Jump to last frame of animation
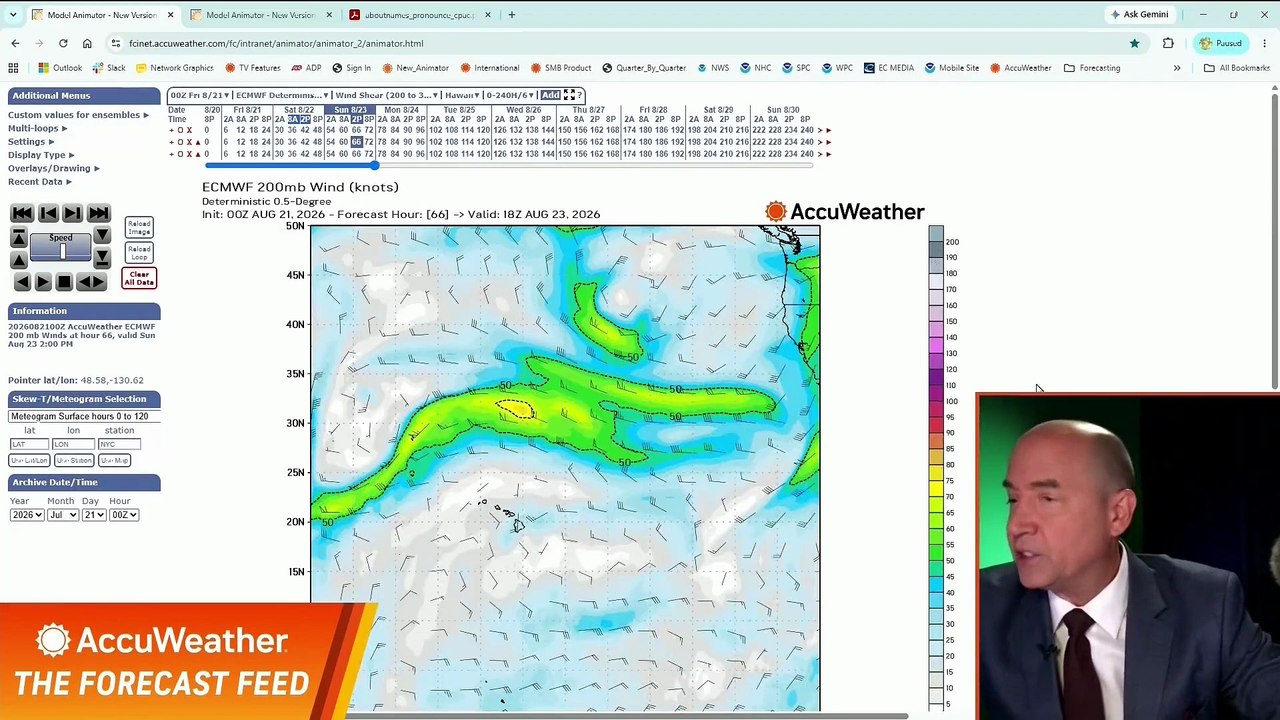The image size is (1280, 720). (x=98, y=213)
